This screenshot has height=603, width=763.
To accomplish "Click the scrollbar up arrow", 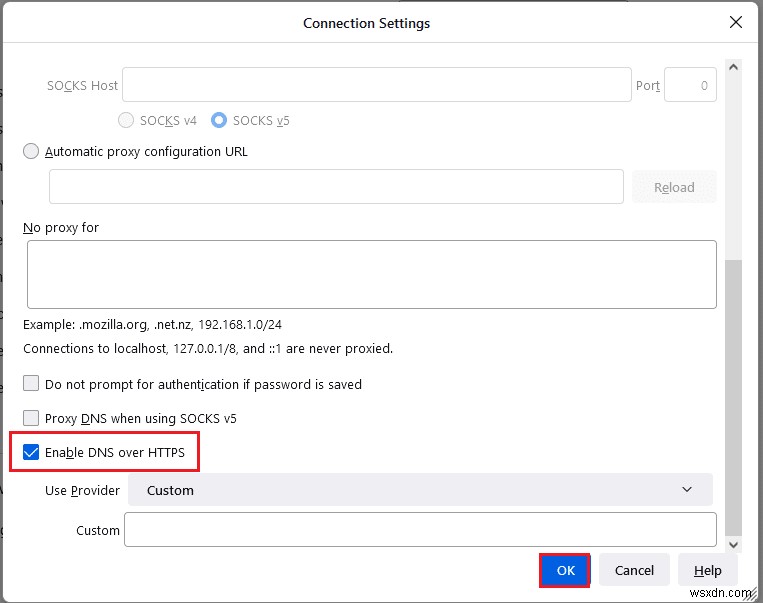I will click(733, 67).
